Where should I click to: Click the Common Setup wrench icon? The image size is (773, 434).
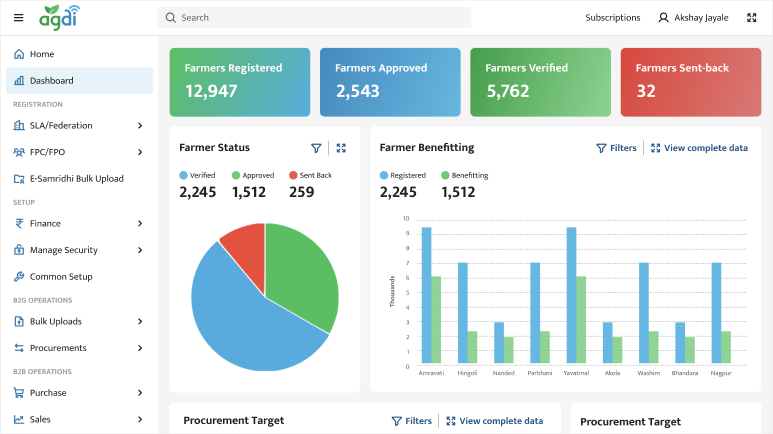point(19,276)
